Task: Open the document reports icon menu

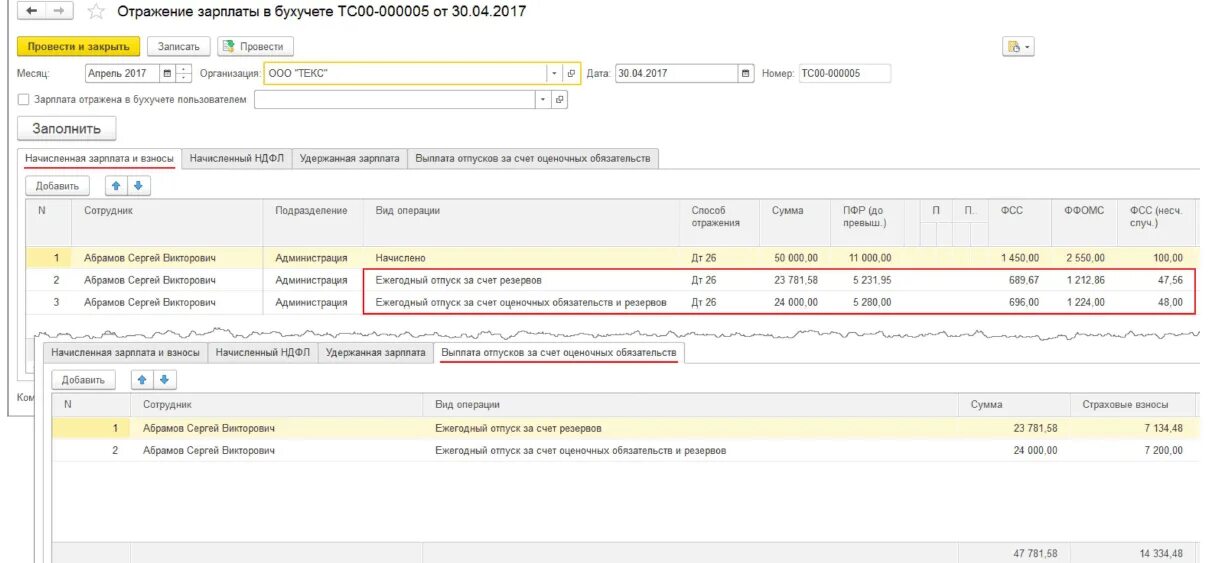Action: point(1019,46)
